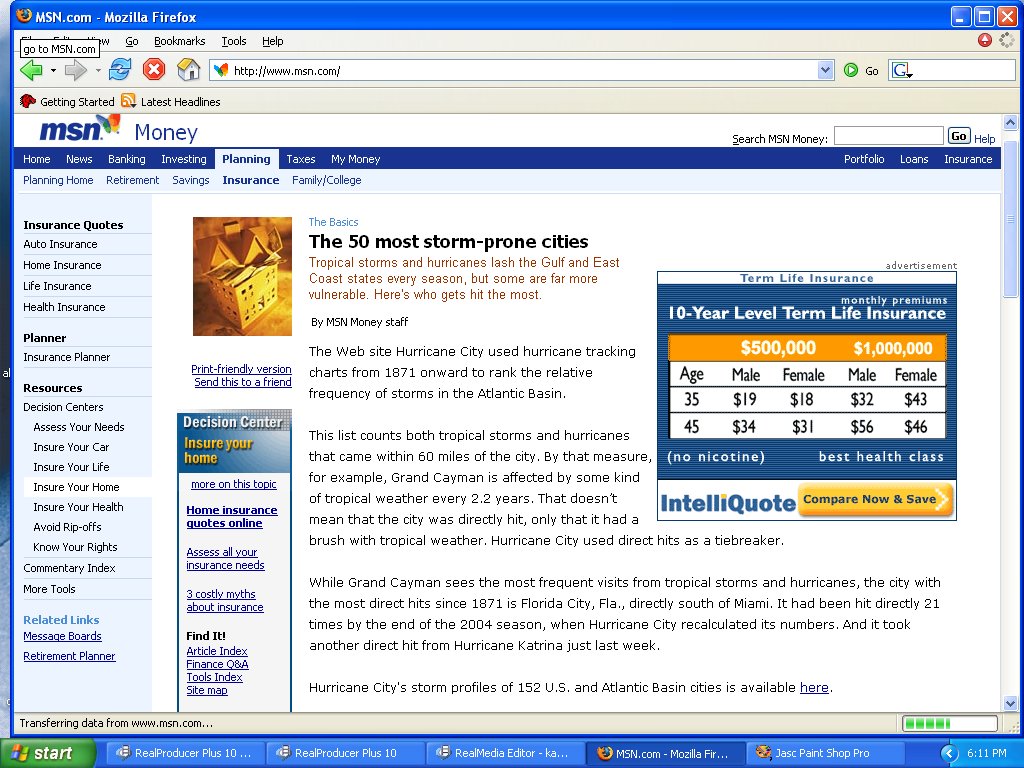Stop loading with the red Stop icon

pyautogui.click(x=154, y=69)
